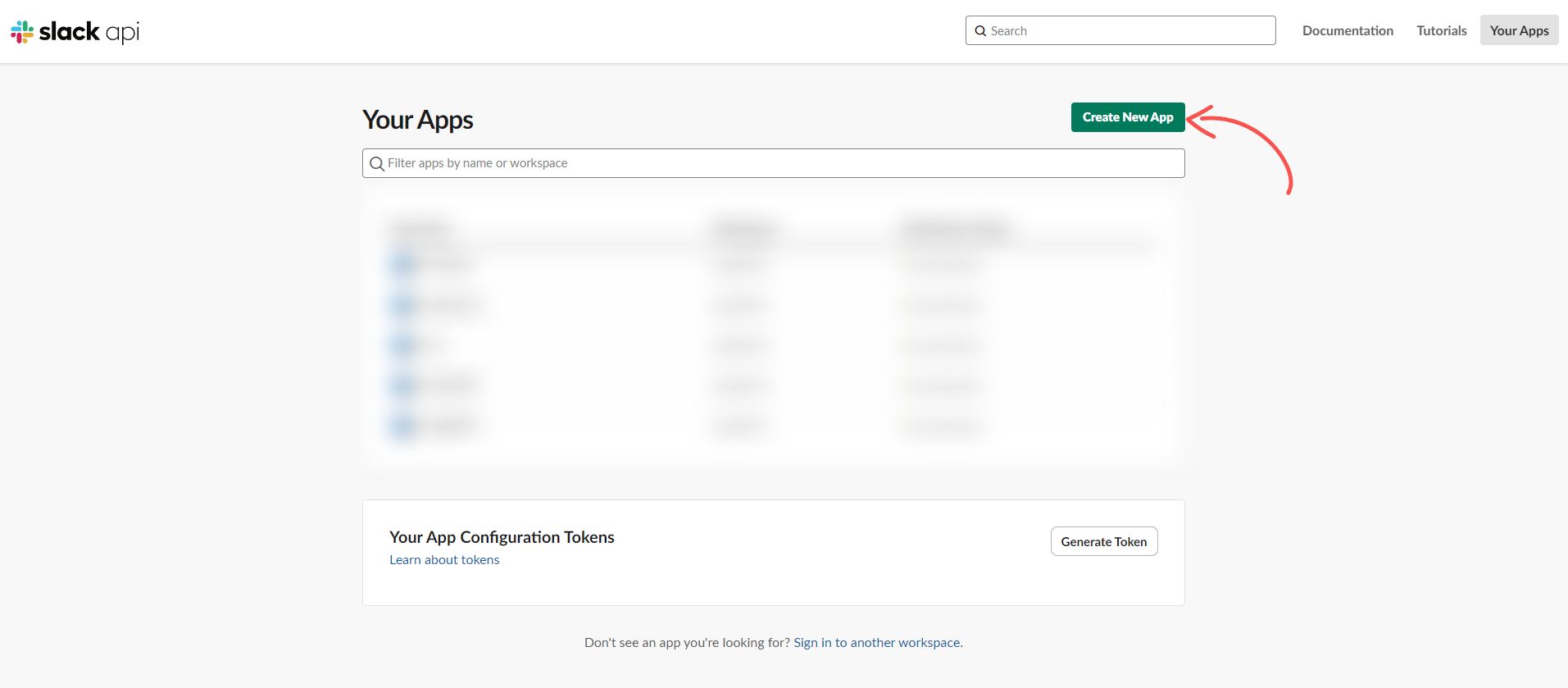The width and height of the screenshot is (1568, 688).
Task: Click the magnifier icon in the top search box
Action: [980, 31]
